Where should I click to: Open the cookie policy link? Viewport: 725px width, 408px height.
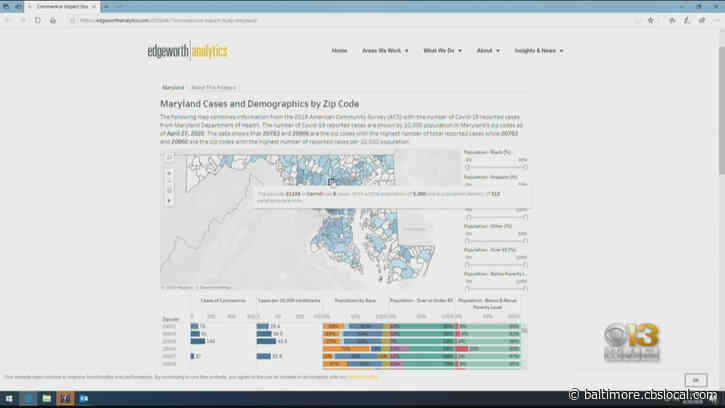(x=363, y=377)
